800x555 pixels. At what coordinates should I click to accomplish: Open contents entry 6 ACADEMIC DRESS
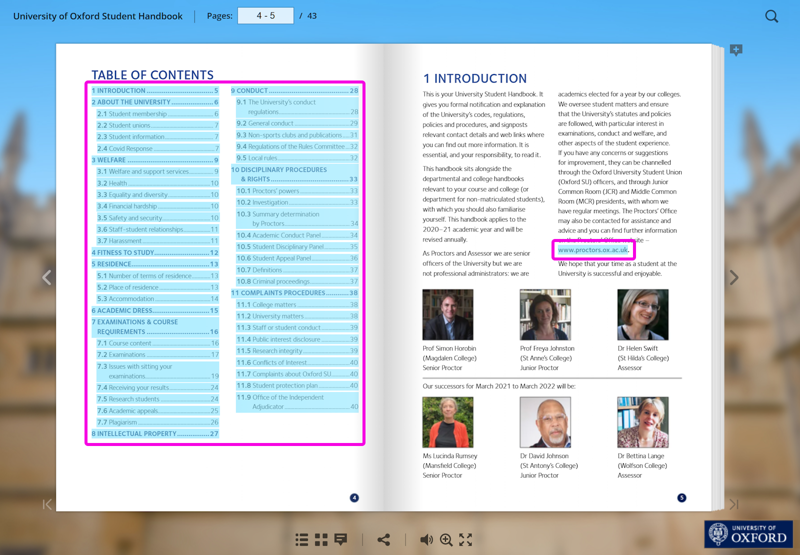coord(155,311)
